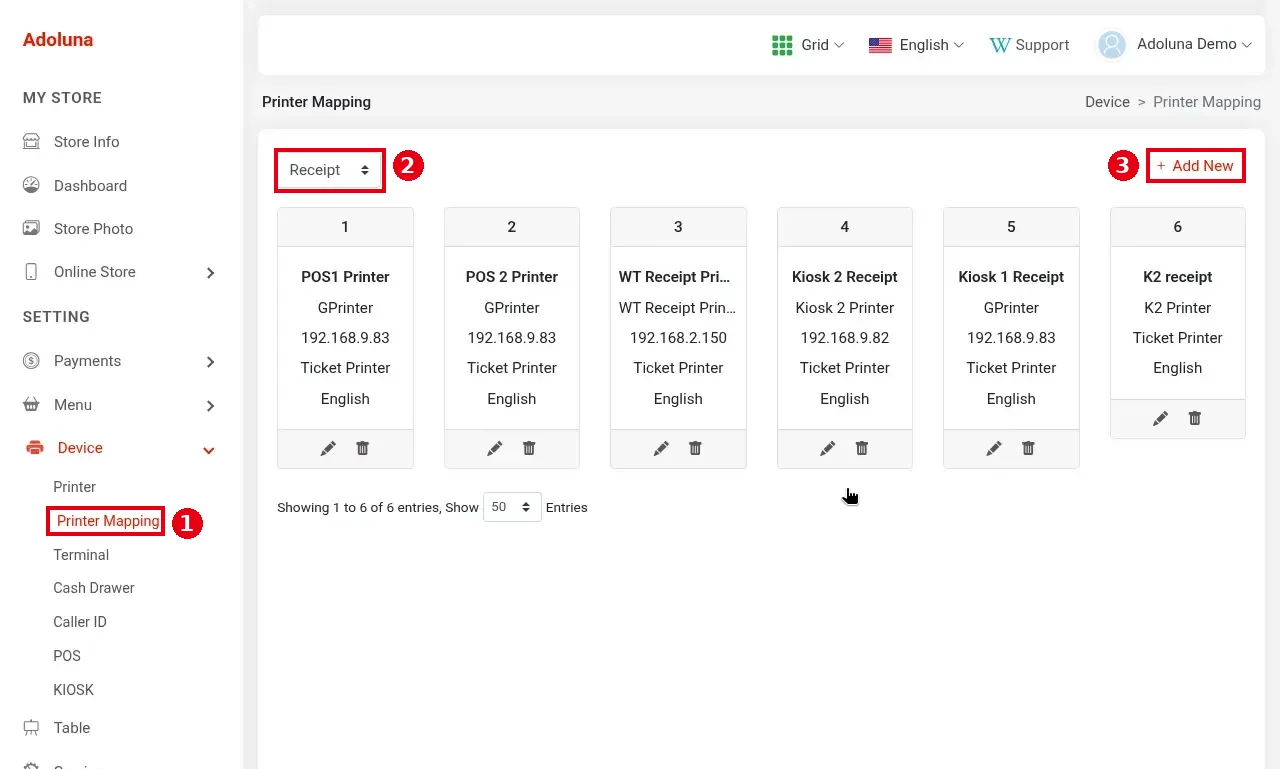Screen dimensions: 1280x769
Task: Edit the POS1 Printer mapping pencil icon
Action: coord(328,449)
